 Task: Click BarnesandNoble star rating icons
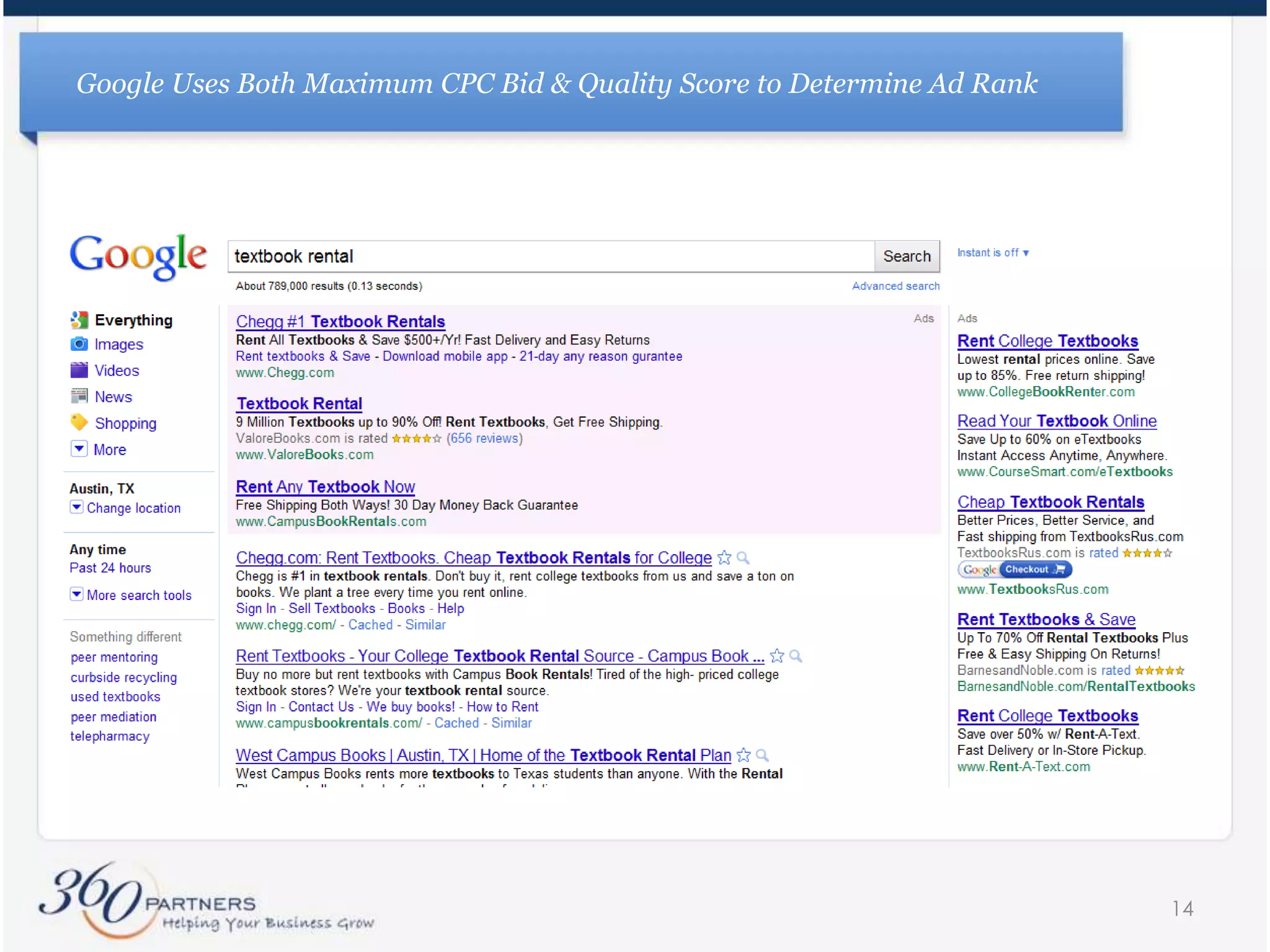[1159, 671]
